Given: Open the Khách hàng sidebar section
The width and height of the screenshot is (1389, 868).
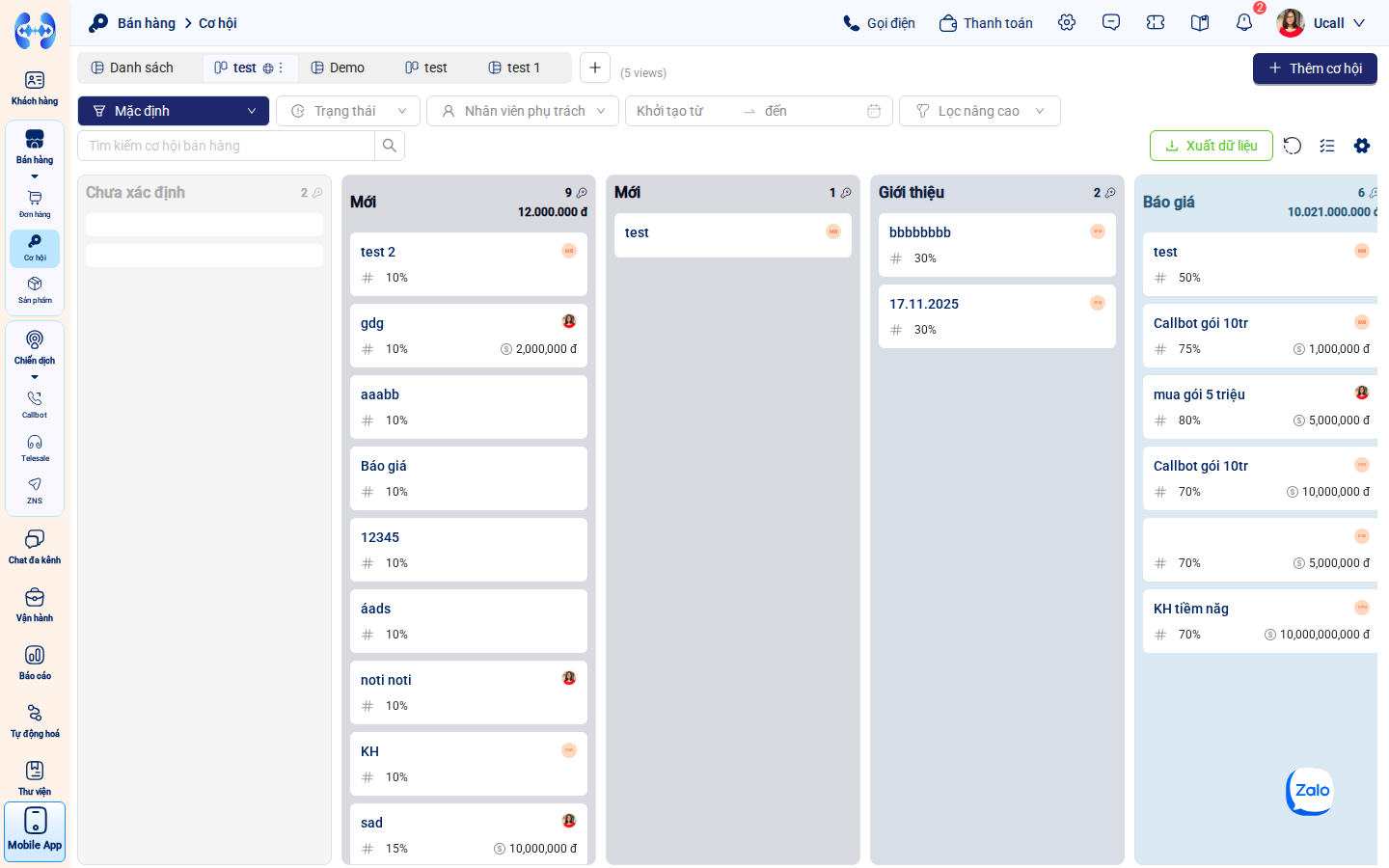Looking at the screenshot, I should [35, 88].
